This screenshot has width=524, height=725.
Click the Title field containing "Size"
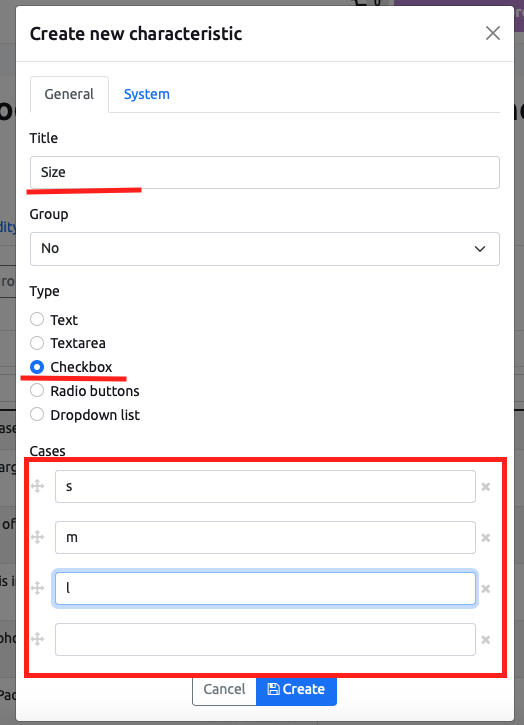point(265,172)
